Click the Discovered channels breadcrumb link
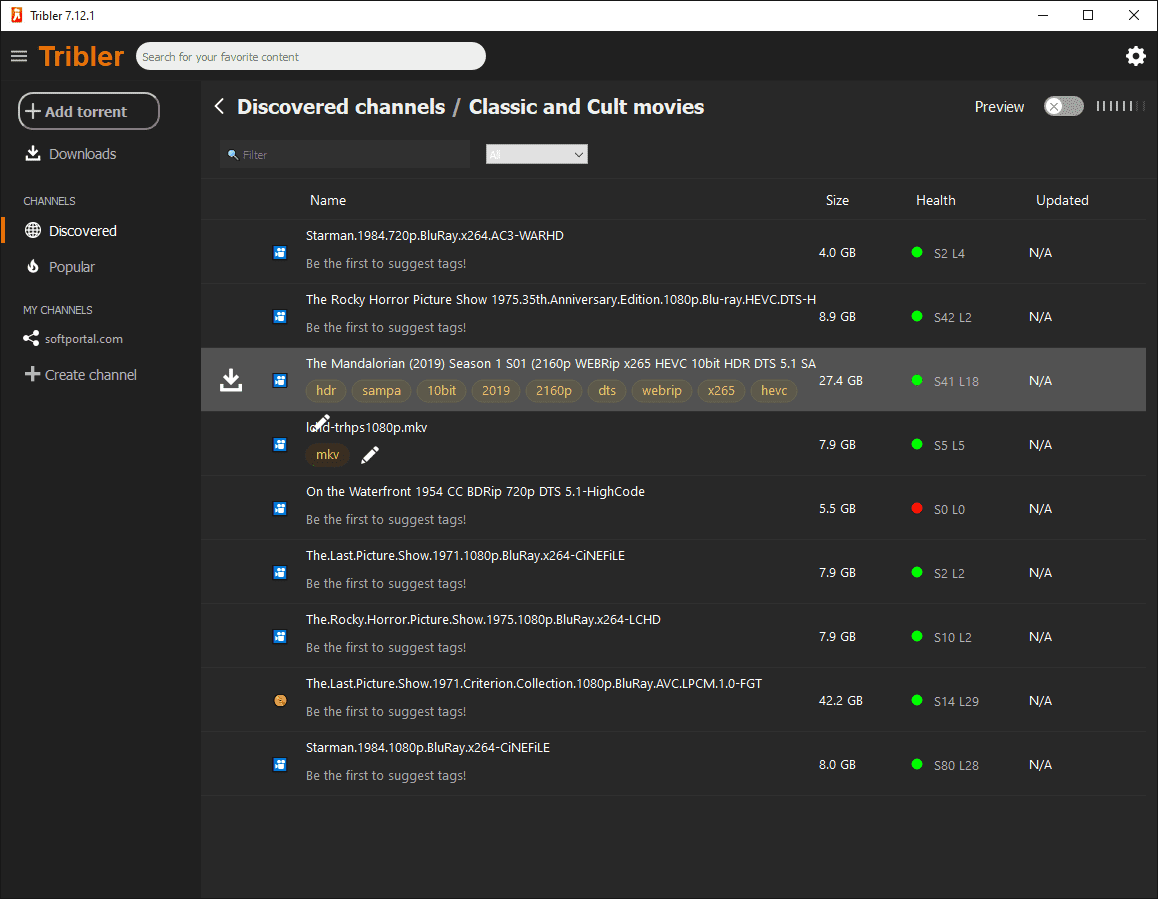This screenshot has height=899, width=1158. pos(341,107)
